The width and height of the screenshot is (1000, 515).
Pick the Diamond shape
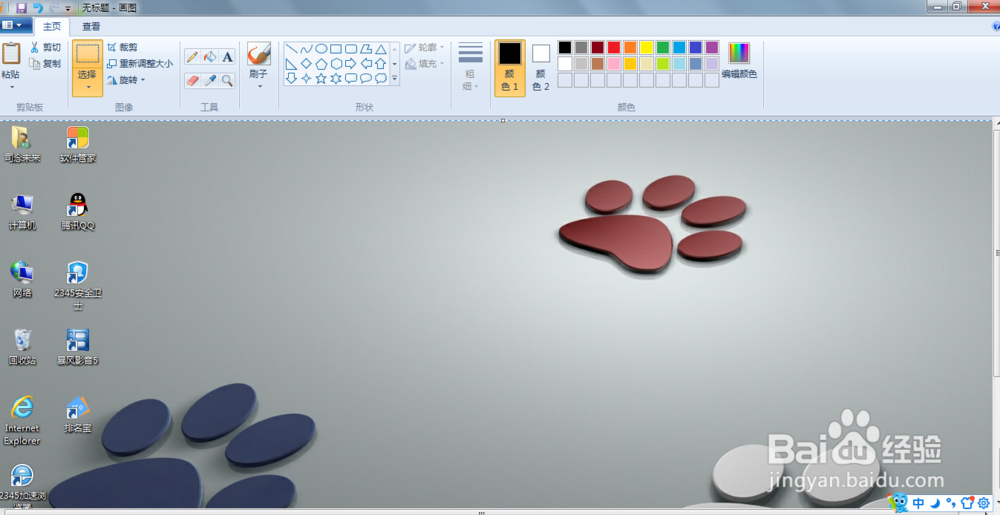coord(306,64)
